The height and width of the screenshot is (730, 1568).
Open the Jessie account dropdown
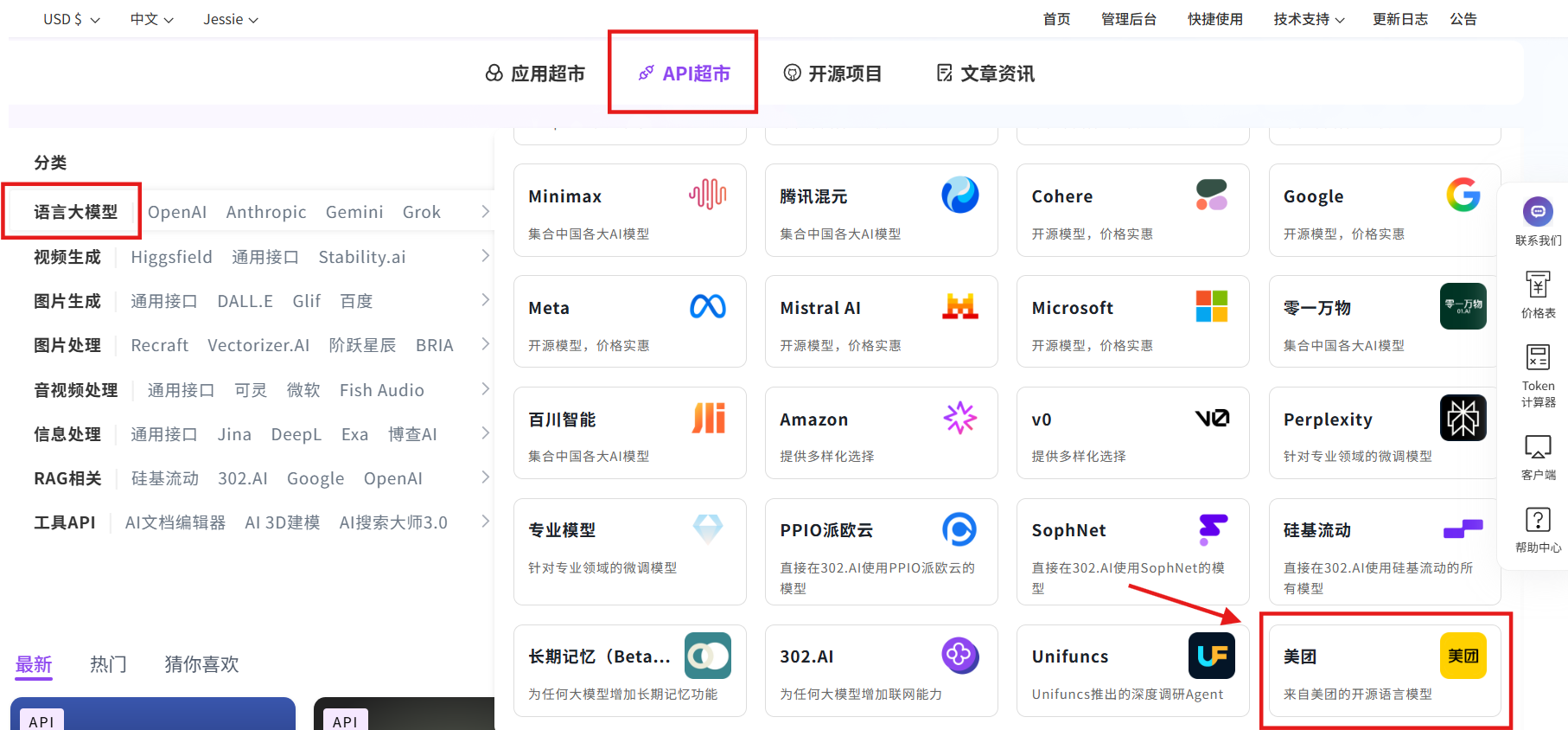(231, 19)
